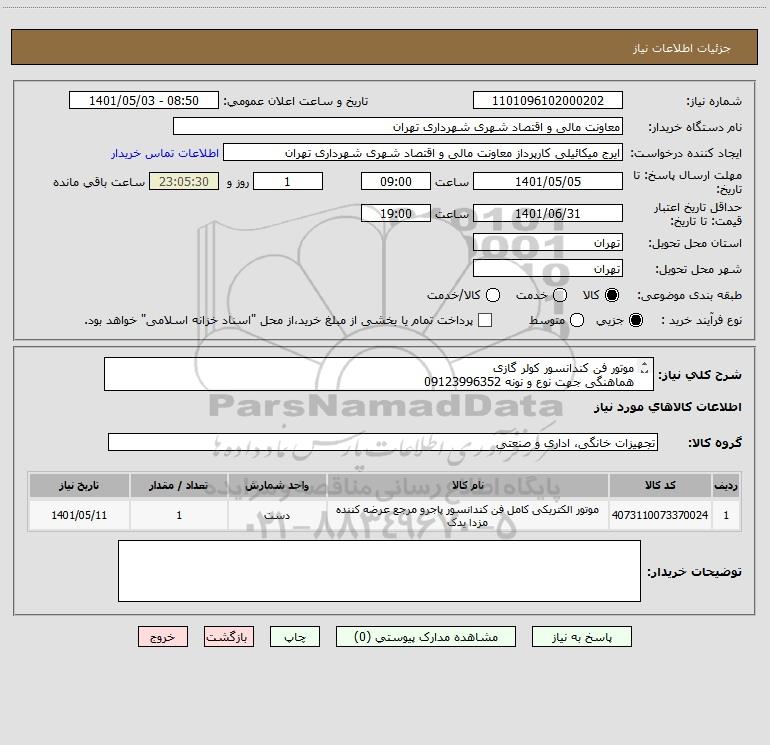Click the کد کالا column header
The width and height of the screenshot is (770, 745).
(660, 485)
